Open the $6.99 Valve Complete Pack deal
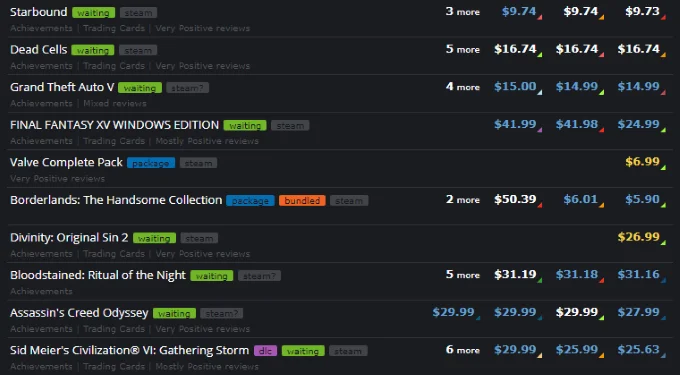The width and height of the screenshot is (680, 375). (x=643, y=162)
